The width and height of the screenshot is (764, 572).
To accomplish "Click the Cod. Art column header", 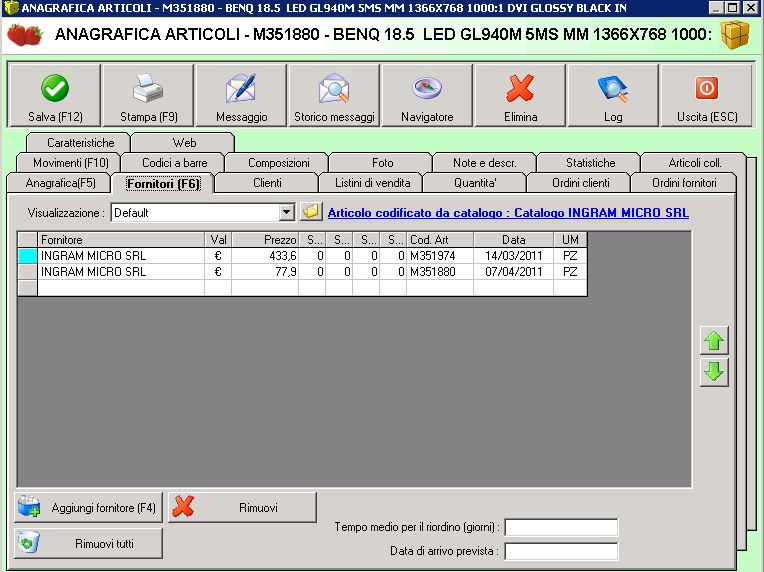I will coord(440,240).
